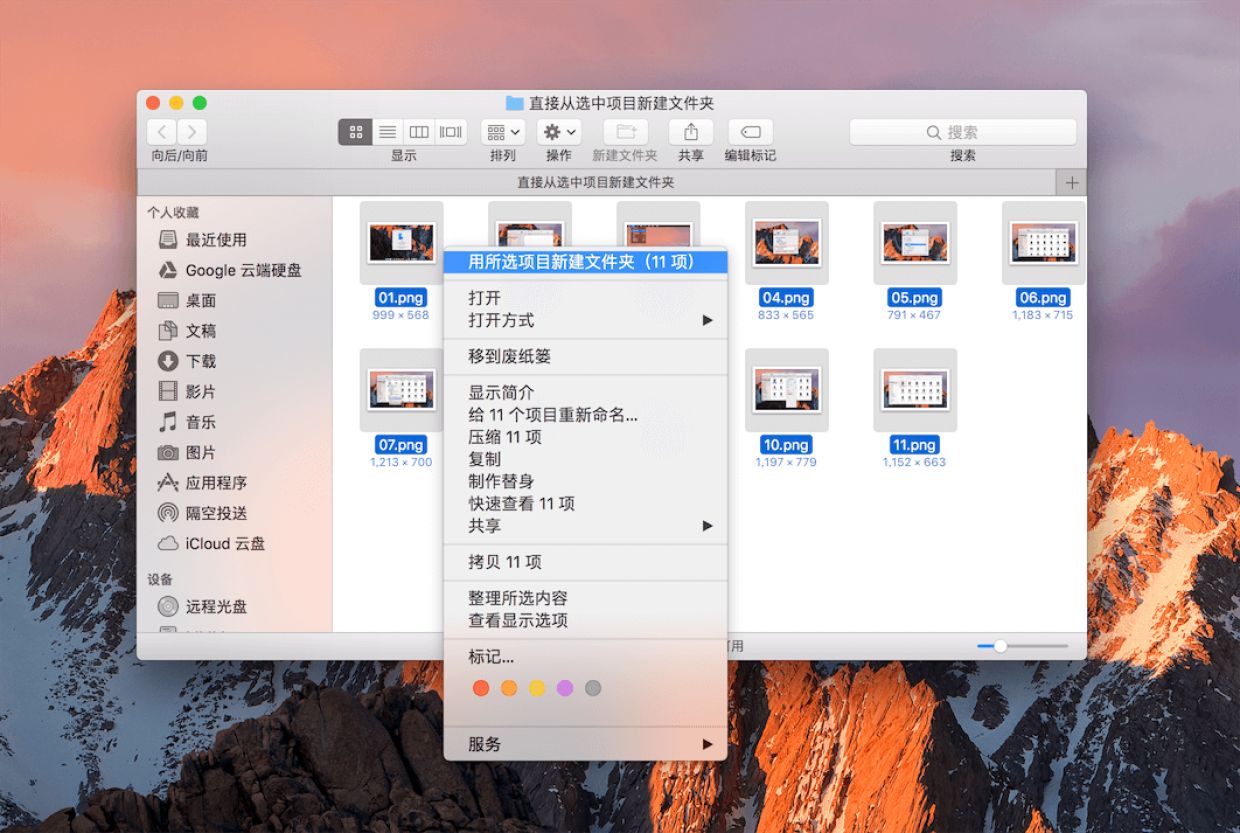Viewport: 1240px width, 833px height.
Task: Switch to icon view mode
Action: [355, 132]
